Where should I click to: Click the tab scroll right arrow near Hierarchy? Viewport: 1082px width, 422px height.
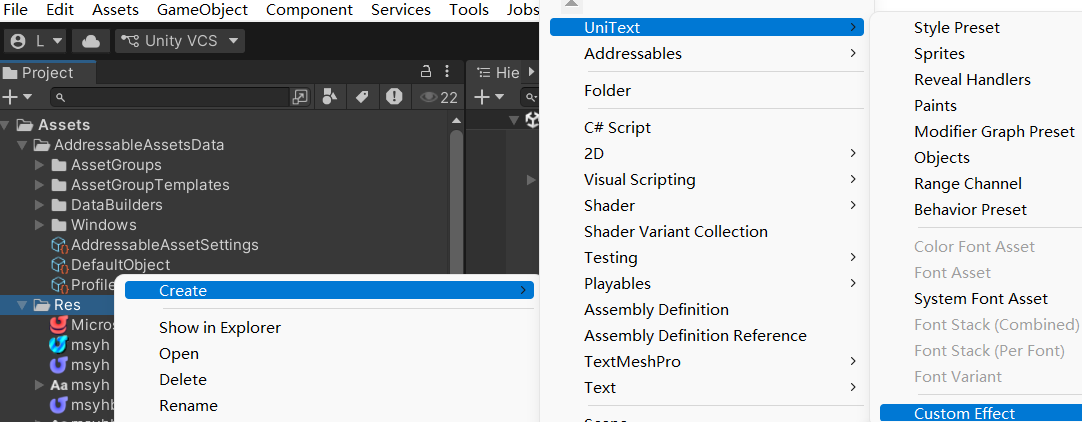coord(531,72)
